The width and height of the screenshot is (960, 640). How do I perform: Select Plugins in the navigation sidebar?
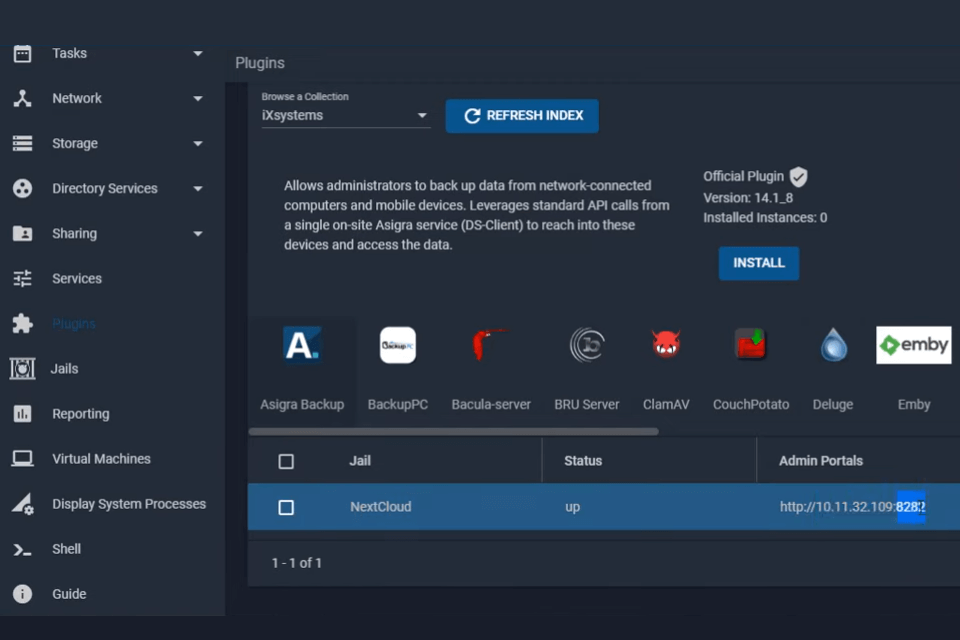pyautogui.click(x=74, y=323)
